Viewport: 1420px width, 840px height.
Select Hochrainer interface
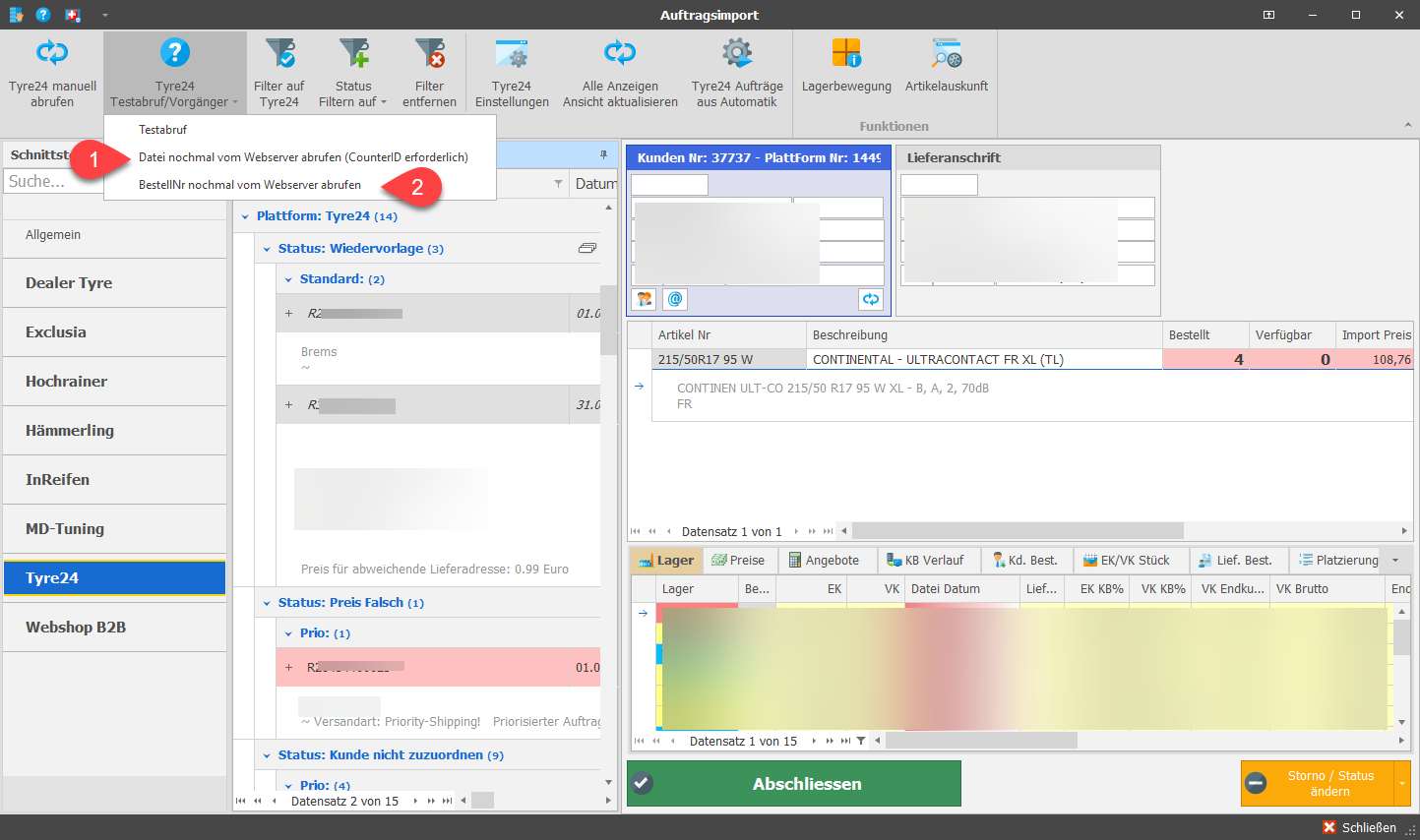114,382
